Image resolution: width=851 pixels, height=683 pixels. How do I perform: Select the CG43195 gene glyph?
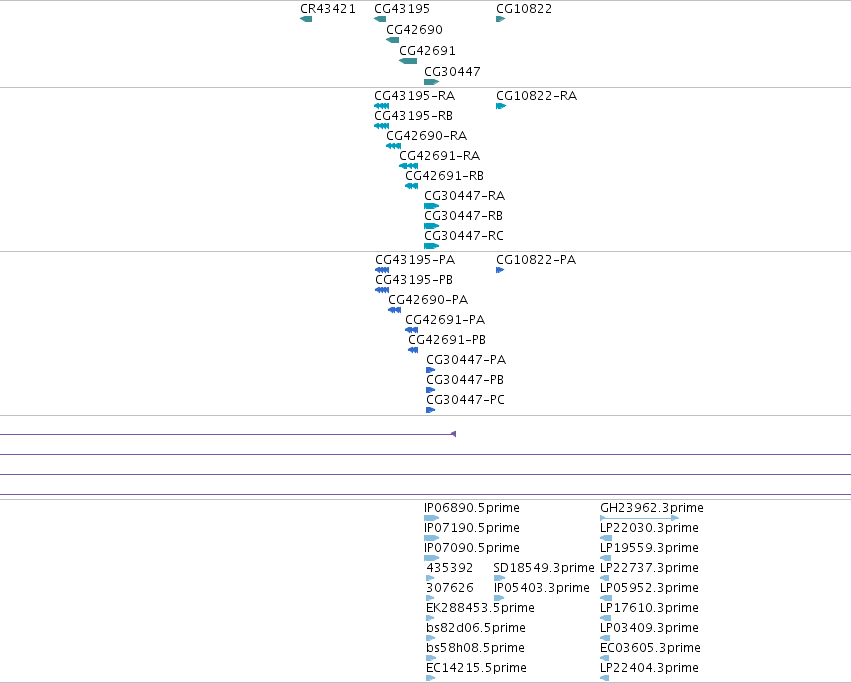(380, 19)
